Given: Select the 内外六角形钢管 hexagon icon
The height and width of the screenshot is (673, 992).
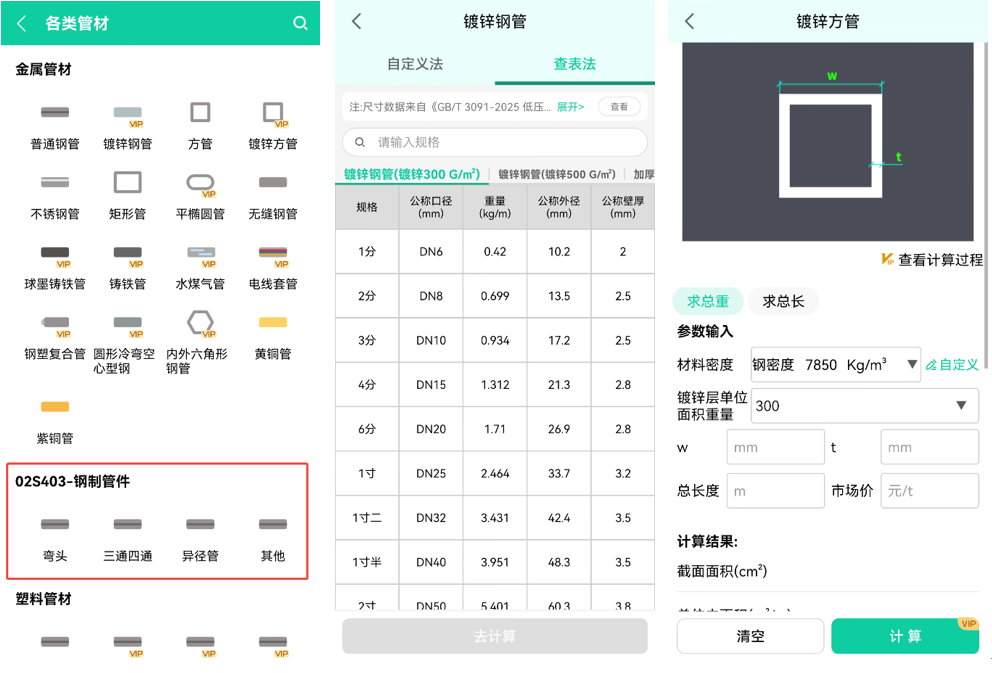Looking at the screenshot, I should tap(200, 323).
